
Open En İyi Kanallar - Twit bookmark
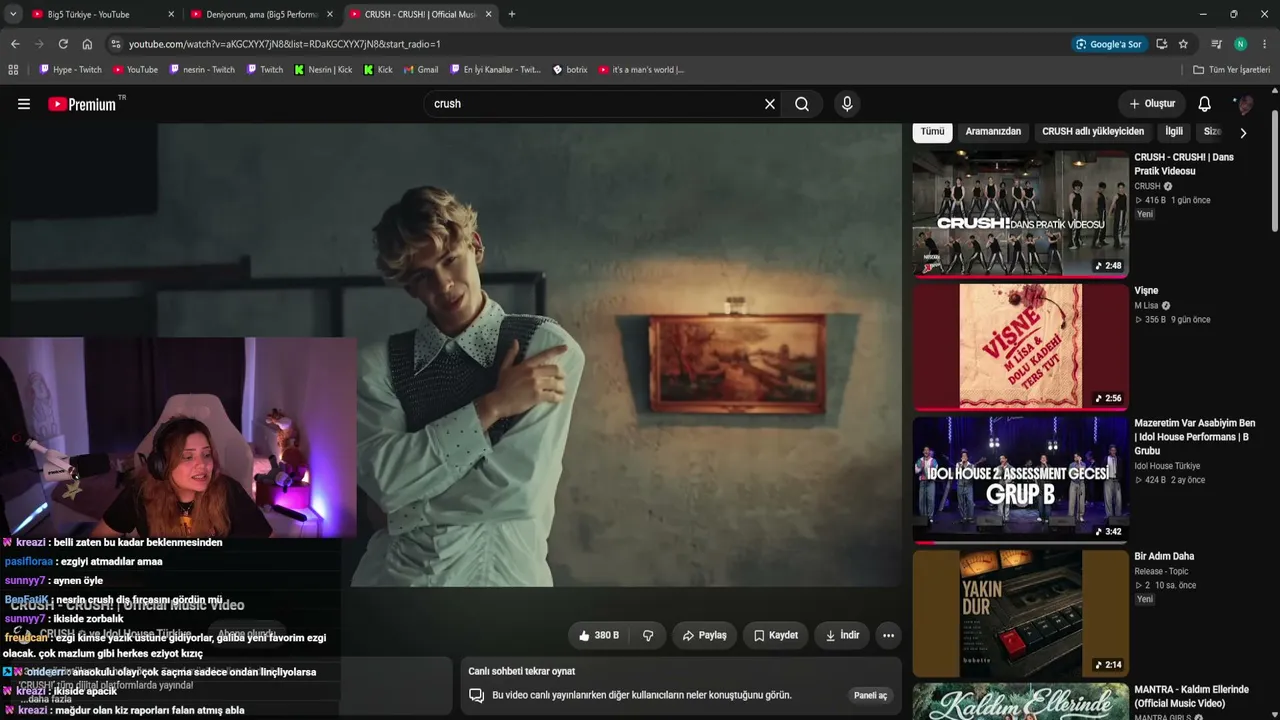pos(495,70)
